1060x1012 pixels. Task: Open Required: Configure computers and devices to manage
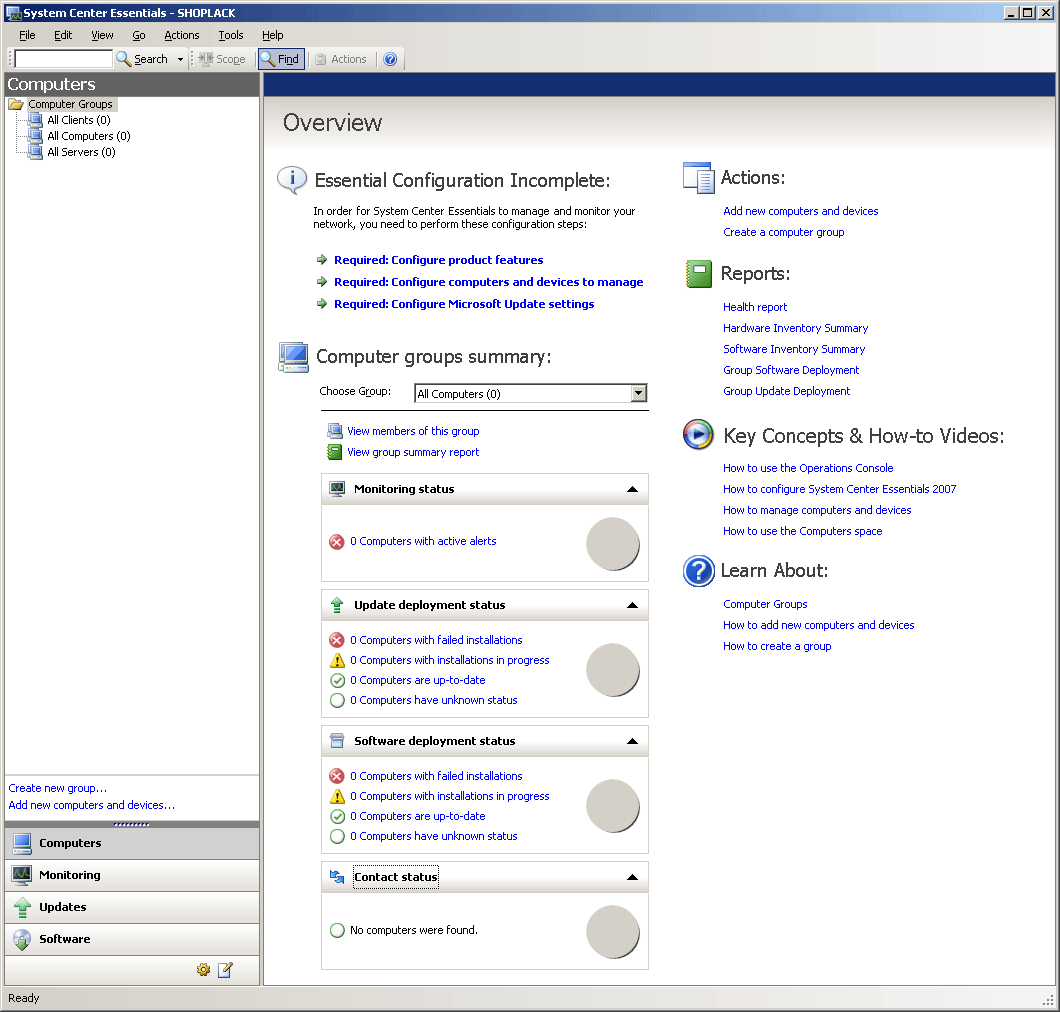pyautogui.click(x=488, y=282)
